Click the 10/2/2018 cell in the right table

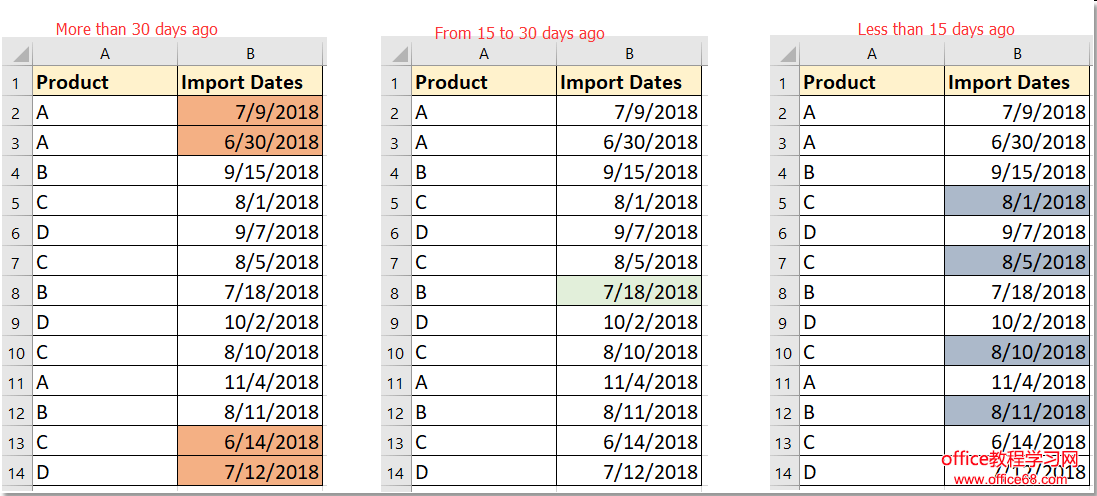(x=1017, y=322)
